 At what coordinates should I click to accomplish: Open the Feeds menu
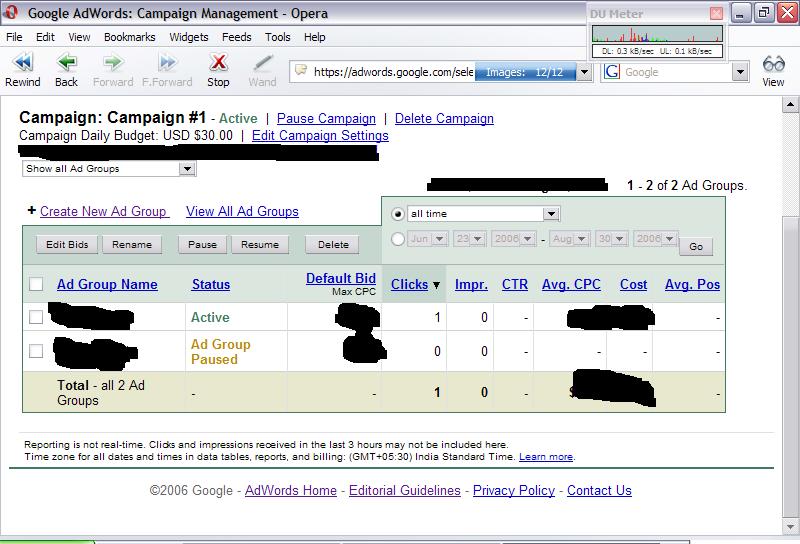[x=237, y=37]
